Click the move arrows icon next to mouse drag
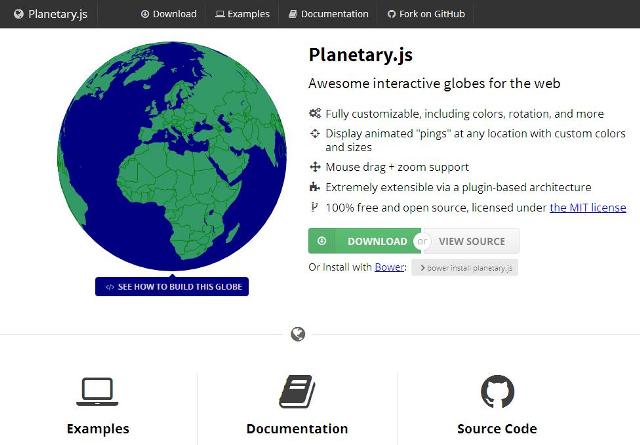 [x=315, y=167]
